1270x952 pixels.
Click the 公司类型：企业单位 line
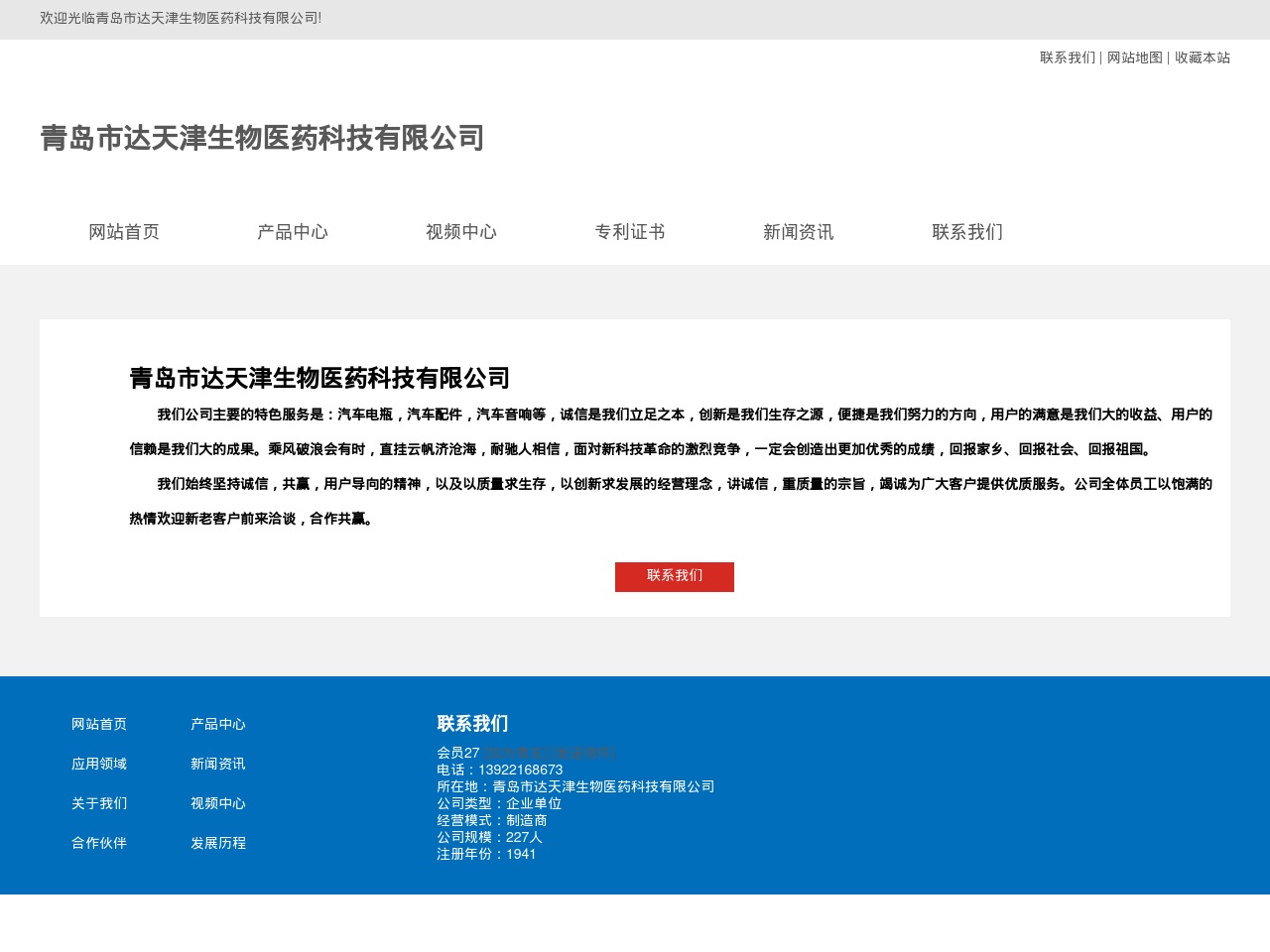[499, 803]
